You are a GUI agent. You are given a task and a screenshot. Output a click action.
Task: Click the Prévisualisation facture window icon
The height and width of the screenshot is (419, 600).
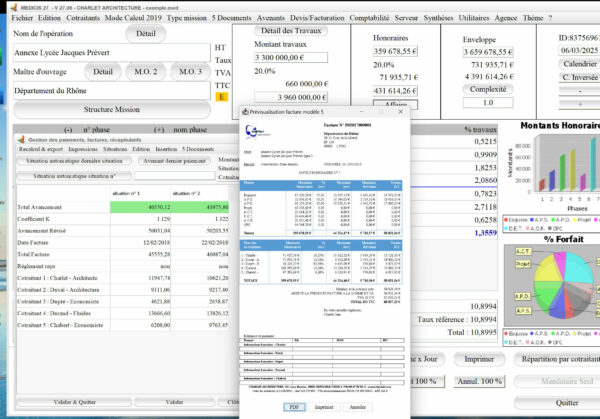pyautogui.click(x=247, y=113)
